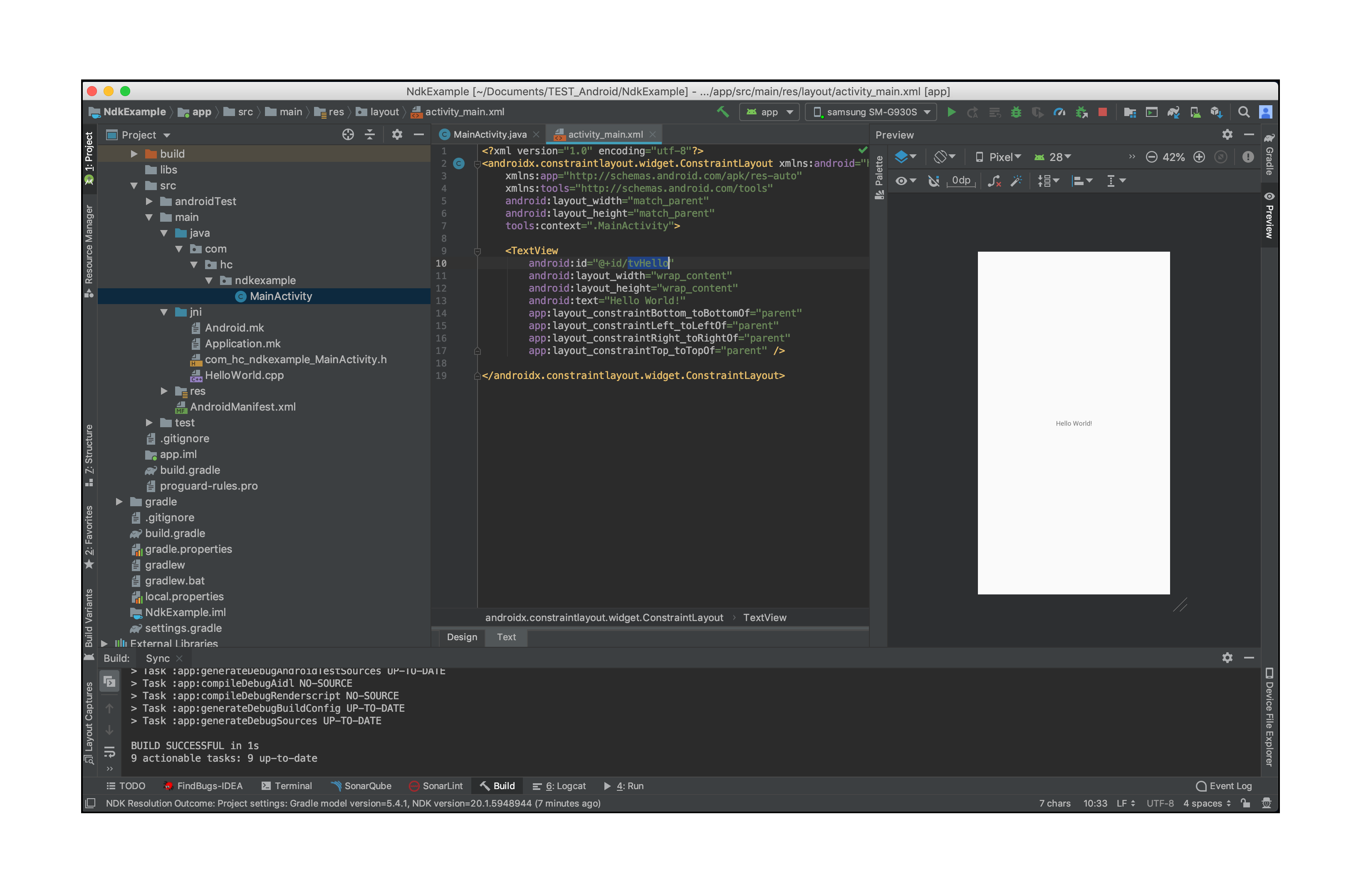Toggle autoconnect to parent magnet icon

click(933, 181)
